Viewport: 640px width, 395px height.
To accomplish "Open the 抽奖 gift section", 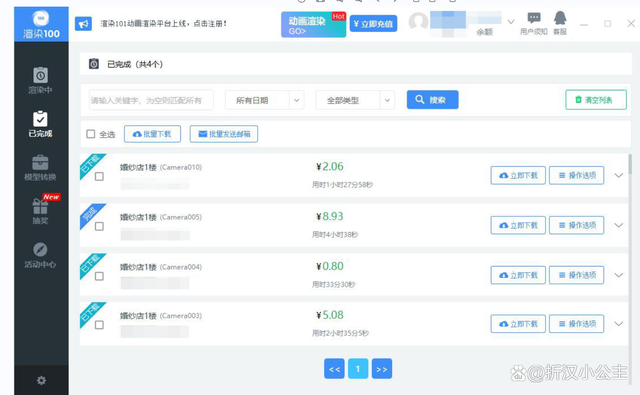I will pos(40,211).
